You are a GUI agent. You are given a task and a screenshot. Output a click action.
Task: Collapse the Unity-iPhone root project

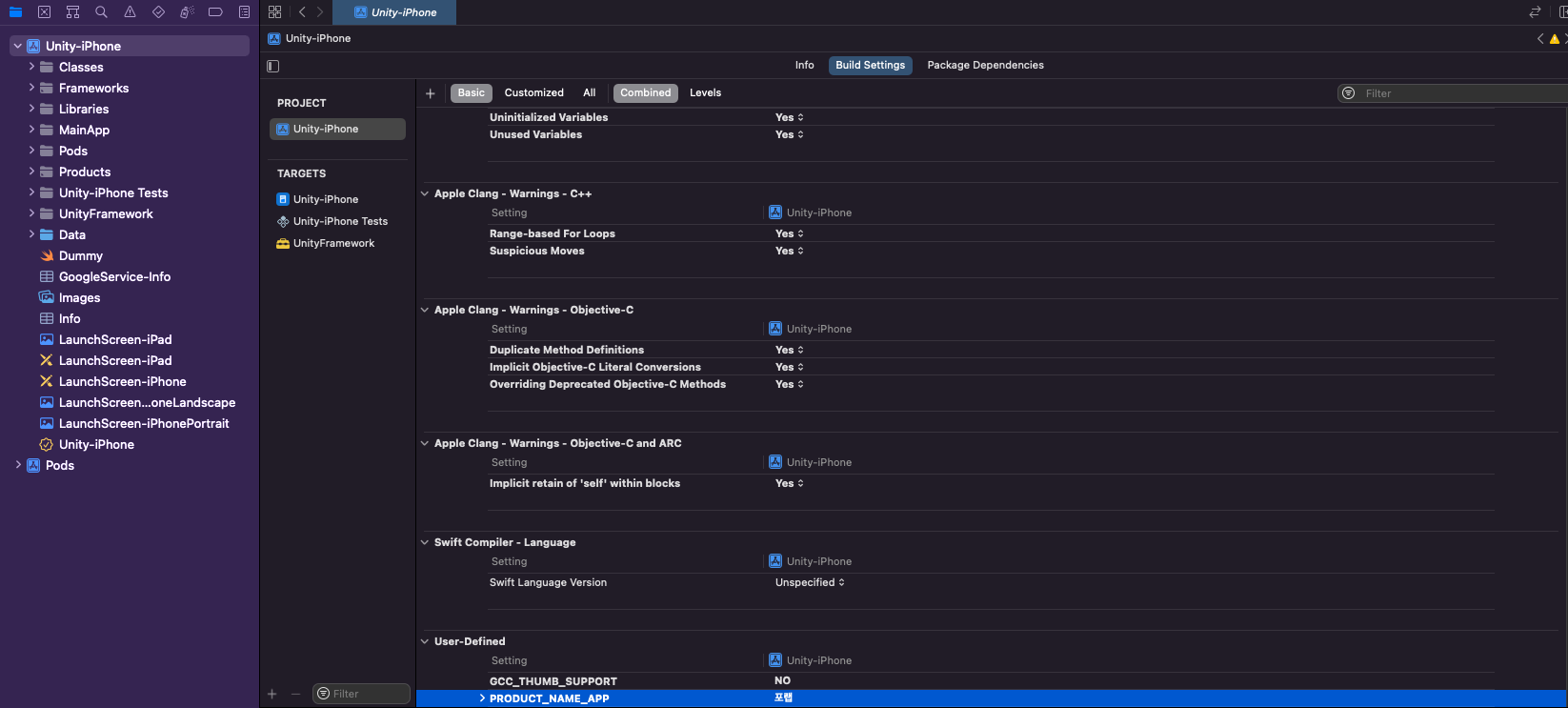[x=18, y=46]
